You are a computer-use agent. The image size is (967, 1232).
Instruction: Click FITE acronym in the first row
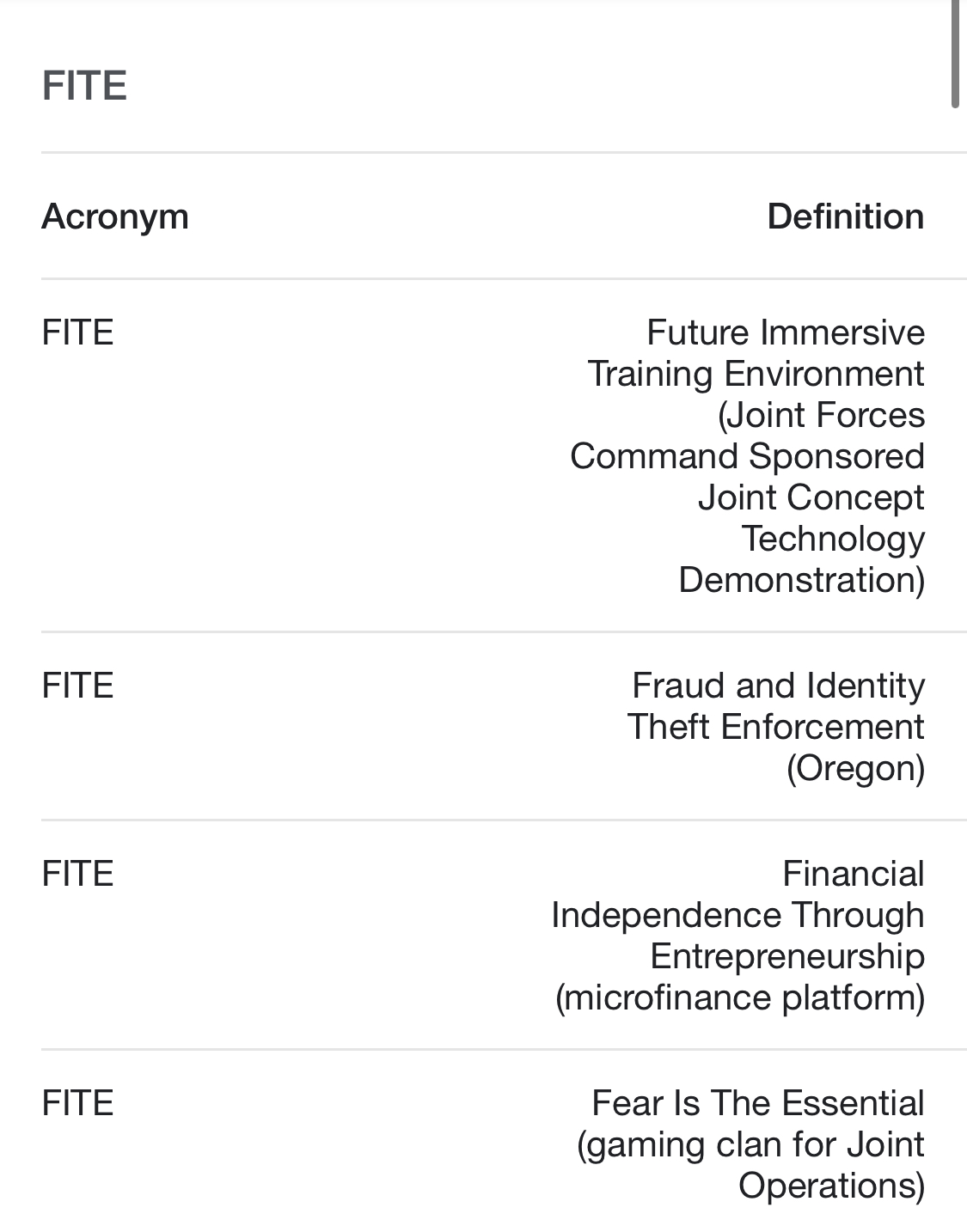(77, 333)
